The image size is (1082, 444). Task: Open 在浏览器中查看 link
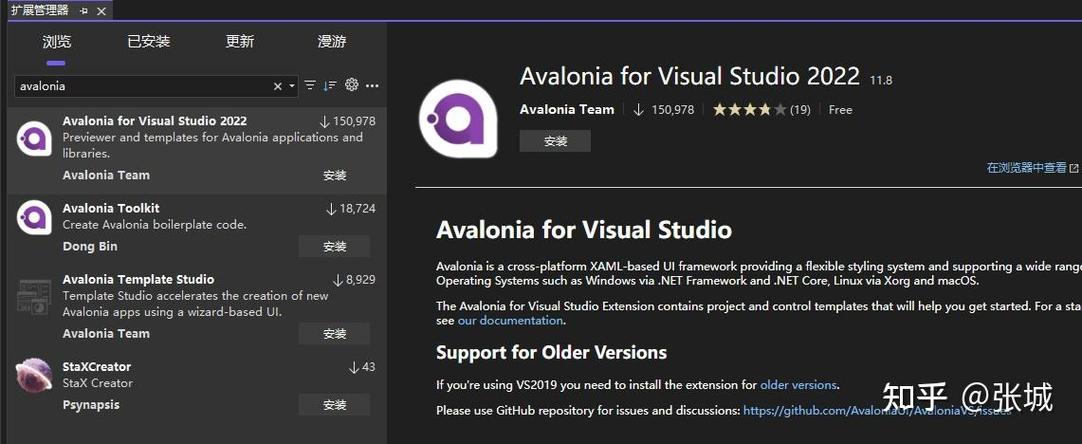pos(1032,168)
